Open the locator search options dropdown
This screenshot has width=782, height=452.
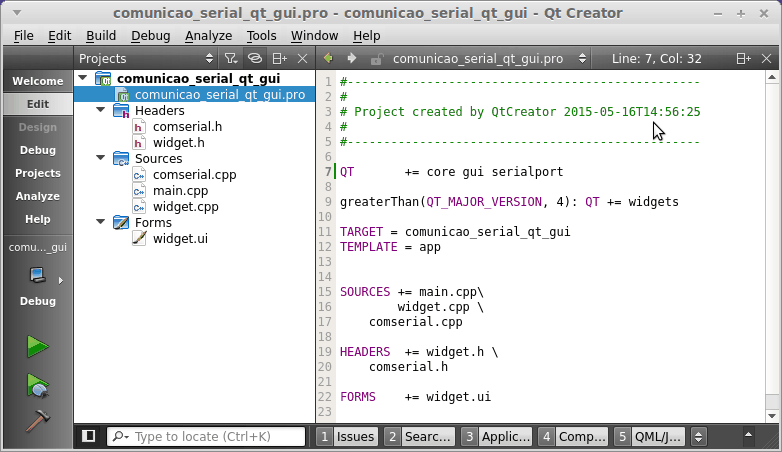pyautogui.click(x=121, y=437)
